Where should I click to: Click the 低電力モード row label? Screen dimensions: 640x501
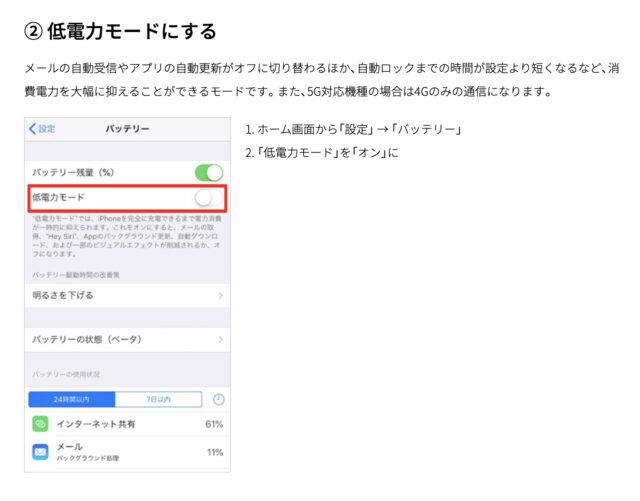[58, 197]
